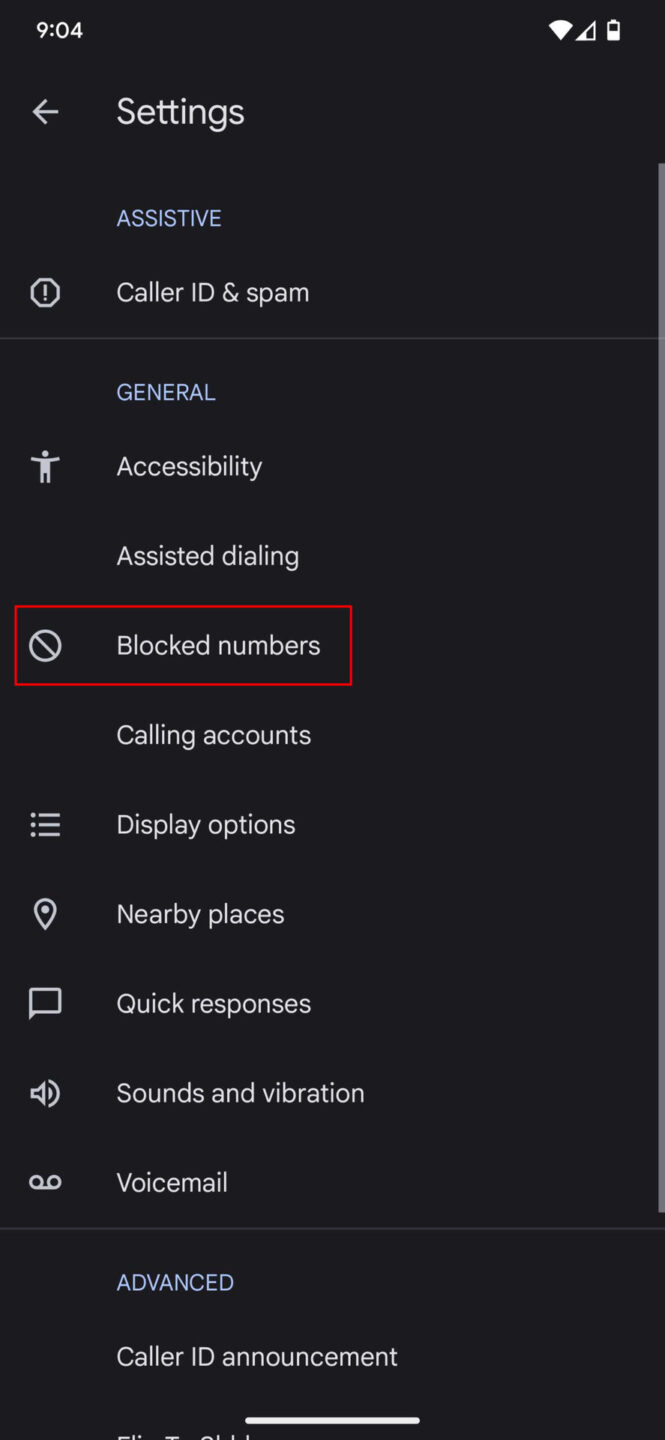The height and width of the screenshot is (1440, 665).
Task: Select the Accessibility person icon
Action: [x=45, y=466]
